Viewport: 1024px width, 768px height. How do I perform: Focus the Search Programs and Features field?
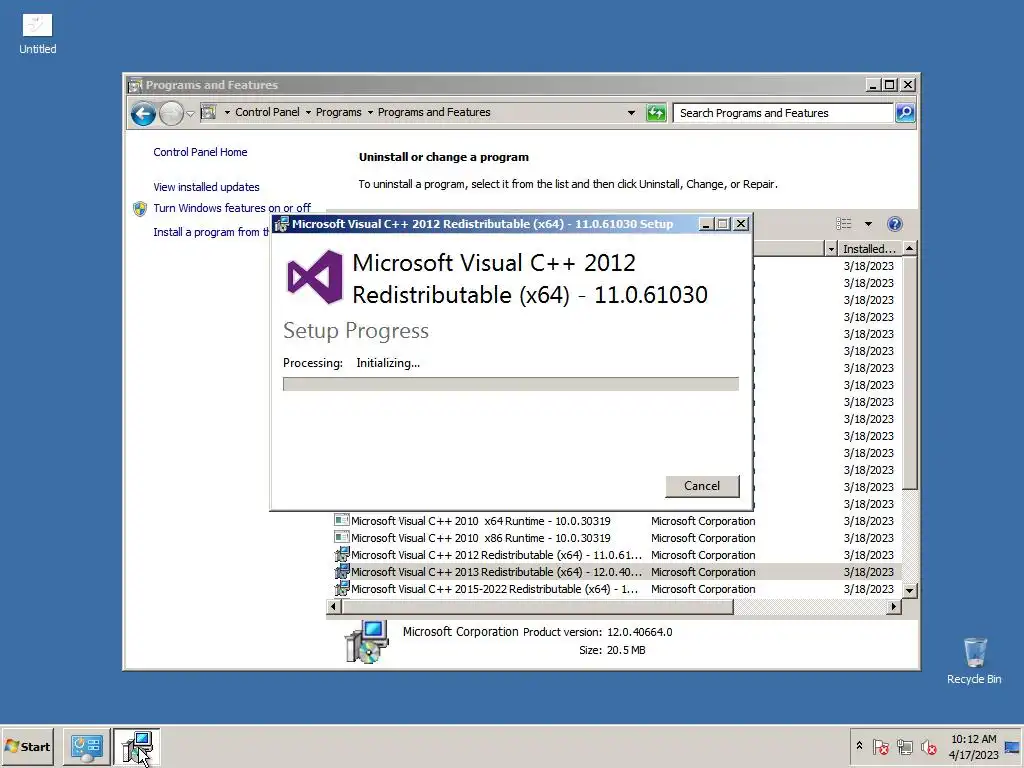tap(783, 113)
